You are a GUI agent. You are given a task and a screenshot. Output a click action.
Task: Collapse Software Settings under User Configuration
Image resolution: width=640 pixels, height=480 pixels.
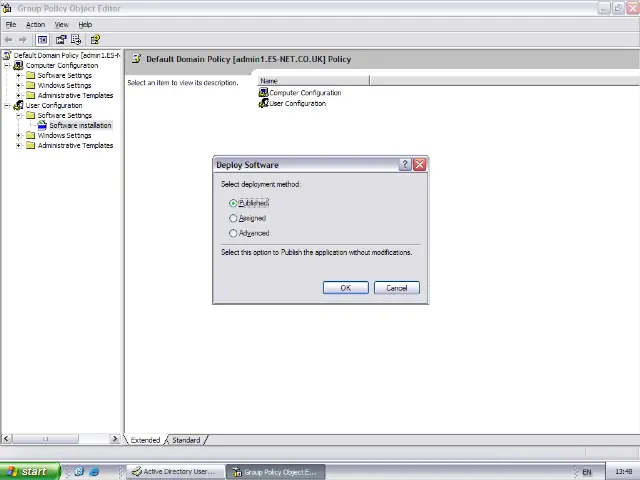coord(19,116)
